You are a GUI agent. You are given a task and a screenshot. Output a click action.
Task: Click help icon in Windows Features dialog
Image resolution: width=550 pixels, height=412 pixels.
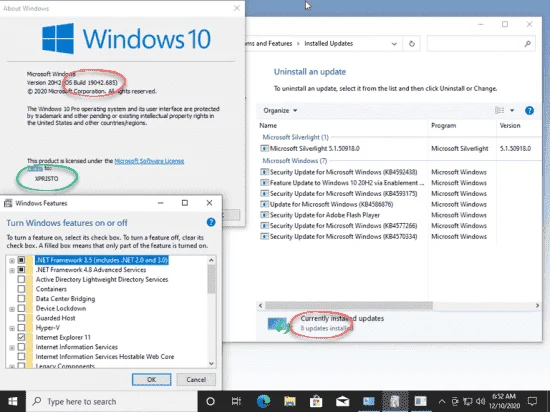tap(211, 222)
